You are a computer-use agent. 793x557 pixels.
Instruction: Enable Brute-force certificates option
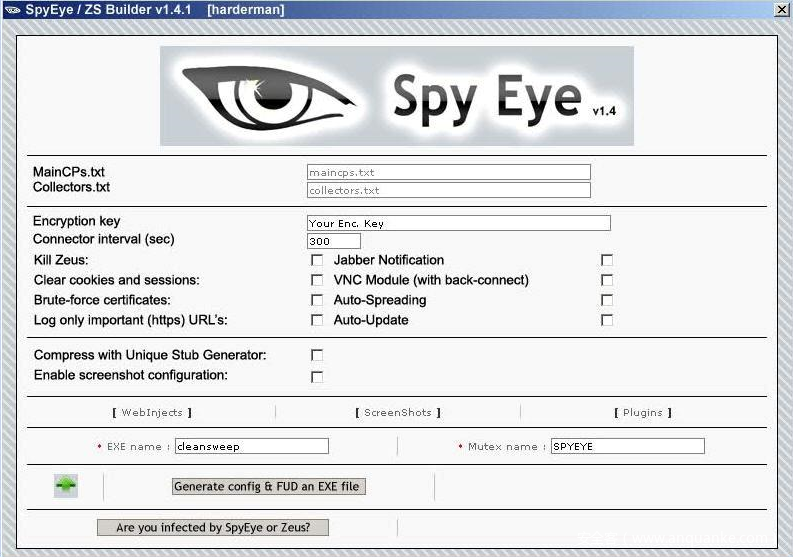click(317, 300)
